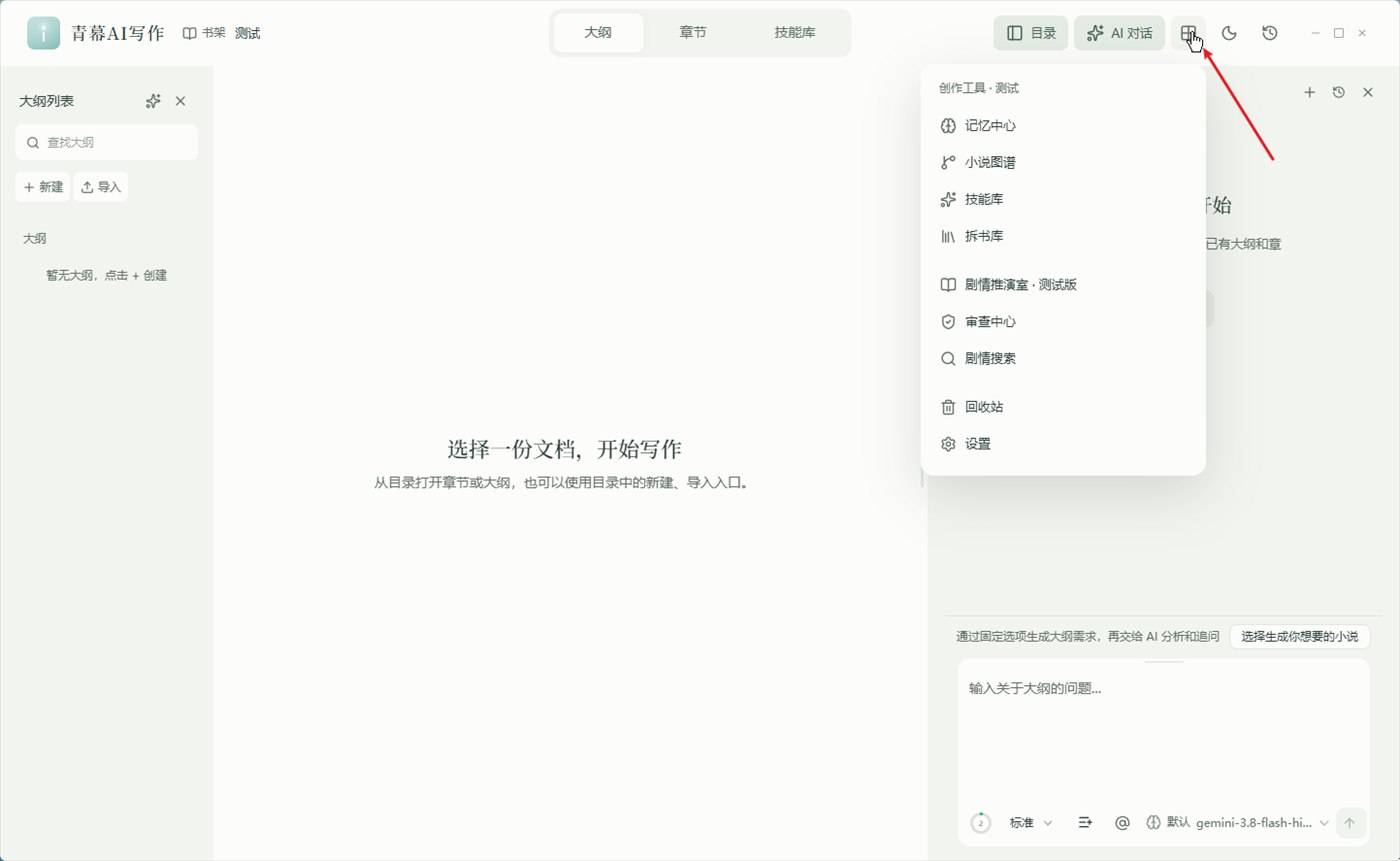Click the 查找大纲 search field
Viewport: 1400px width, 861px height.
point(107,142)
